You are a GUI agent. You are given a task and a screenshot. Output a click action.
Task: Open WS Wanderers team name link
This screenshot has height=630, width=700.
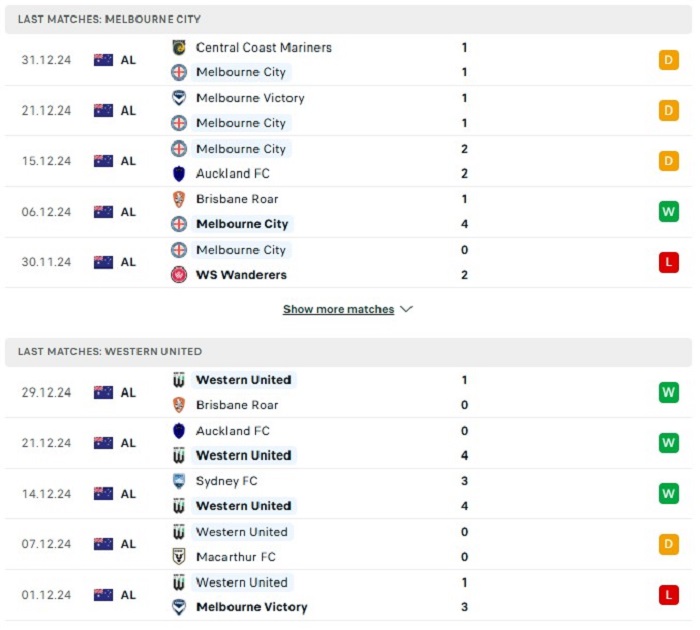(x=242, y=275)
